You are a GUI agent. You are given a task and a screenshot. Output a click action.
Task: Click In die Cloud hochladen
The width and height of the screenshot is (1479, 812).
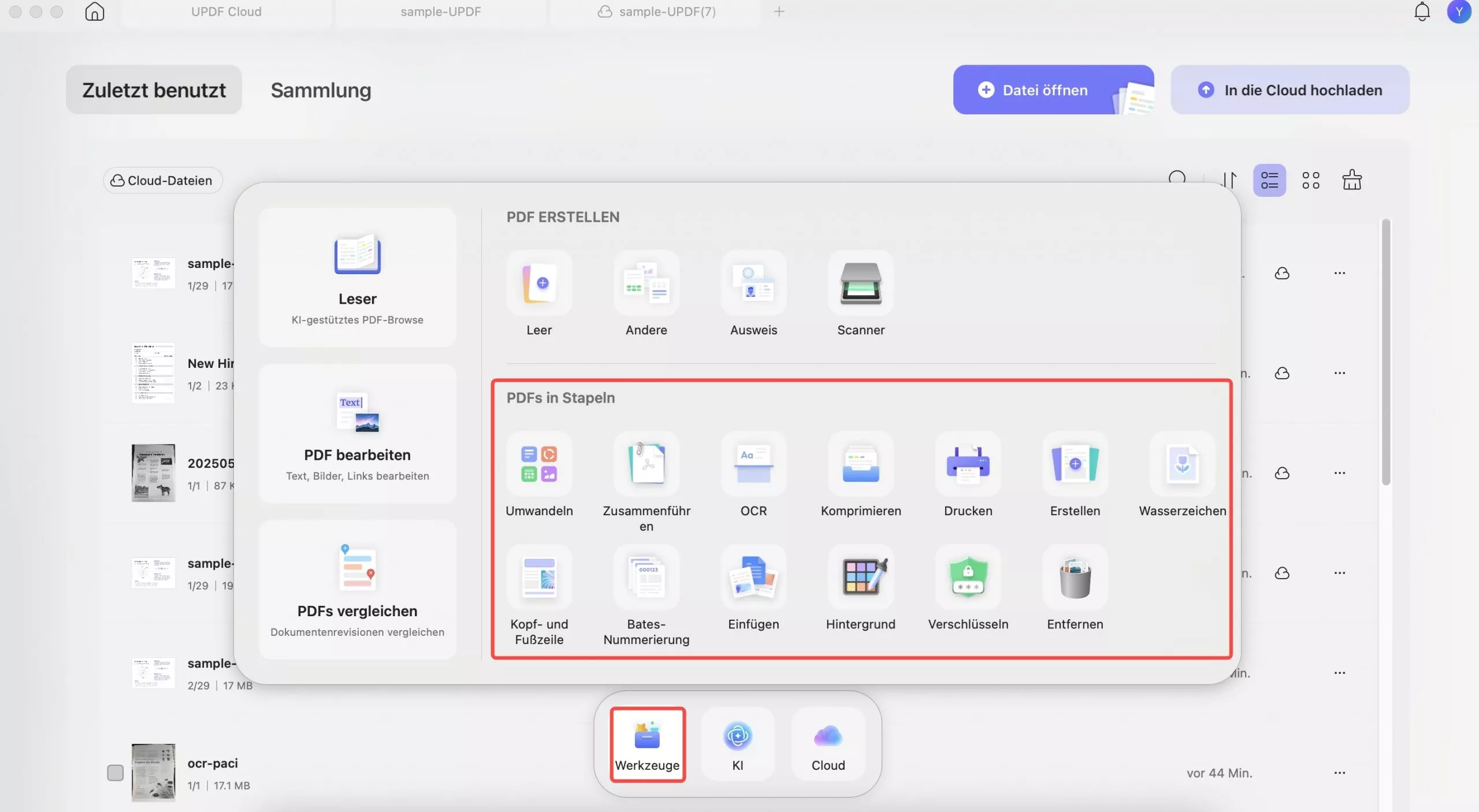[x=1290, y=90]
